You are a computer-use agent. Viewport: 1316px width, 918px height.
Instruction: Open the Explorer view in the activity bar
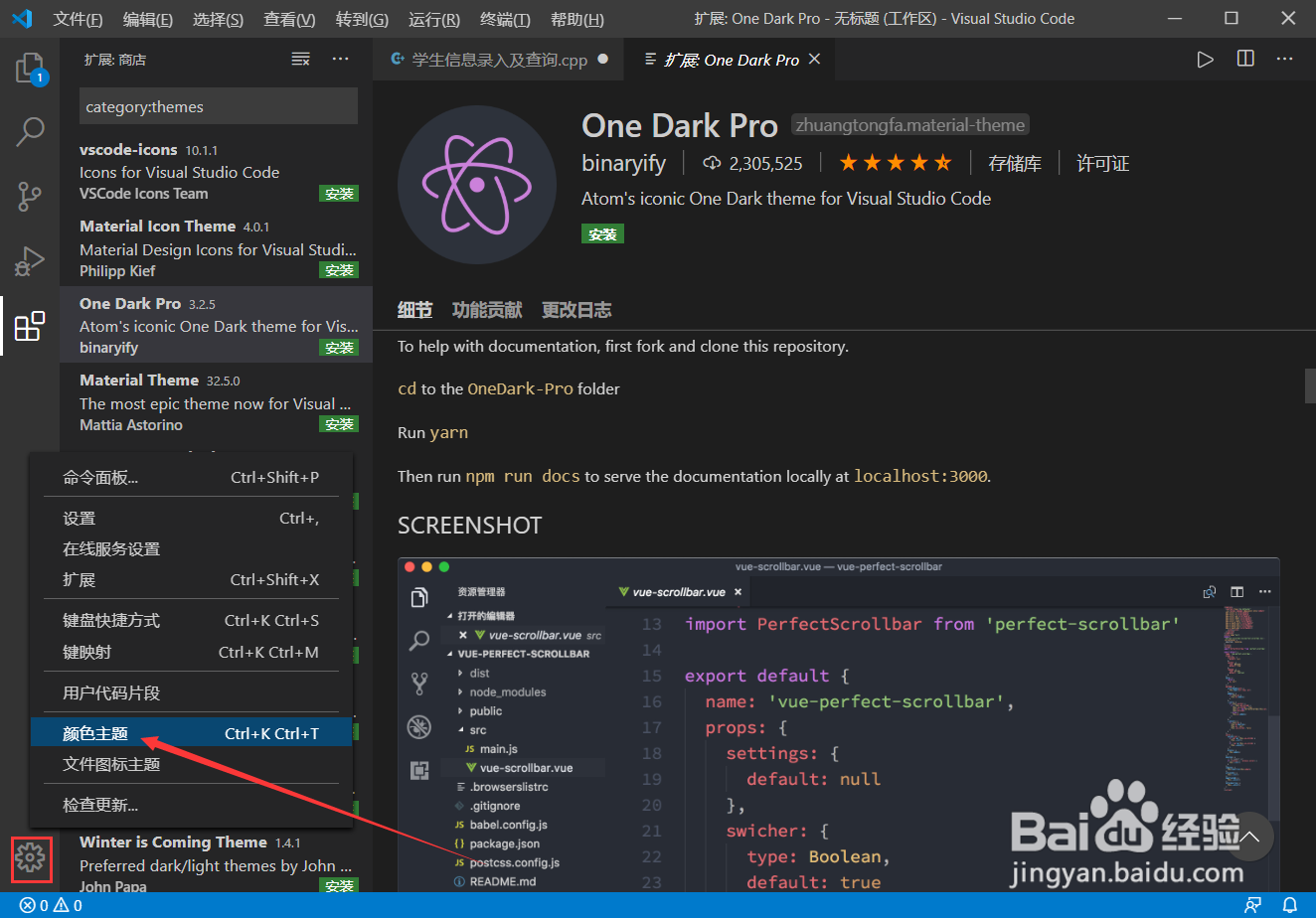30,70
